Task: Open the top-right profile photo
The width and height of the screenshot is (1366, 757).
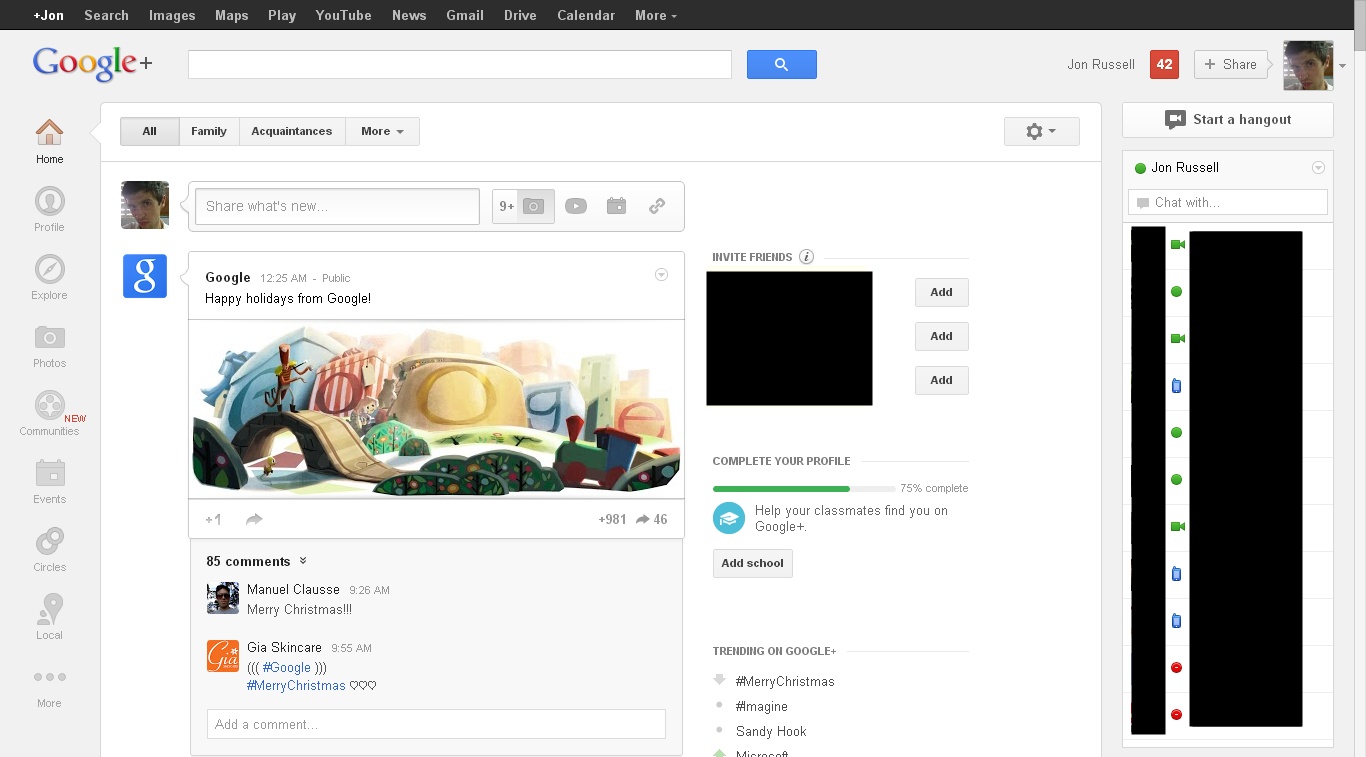Action: pos(1308,66)
